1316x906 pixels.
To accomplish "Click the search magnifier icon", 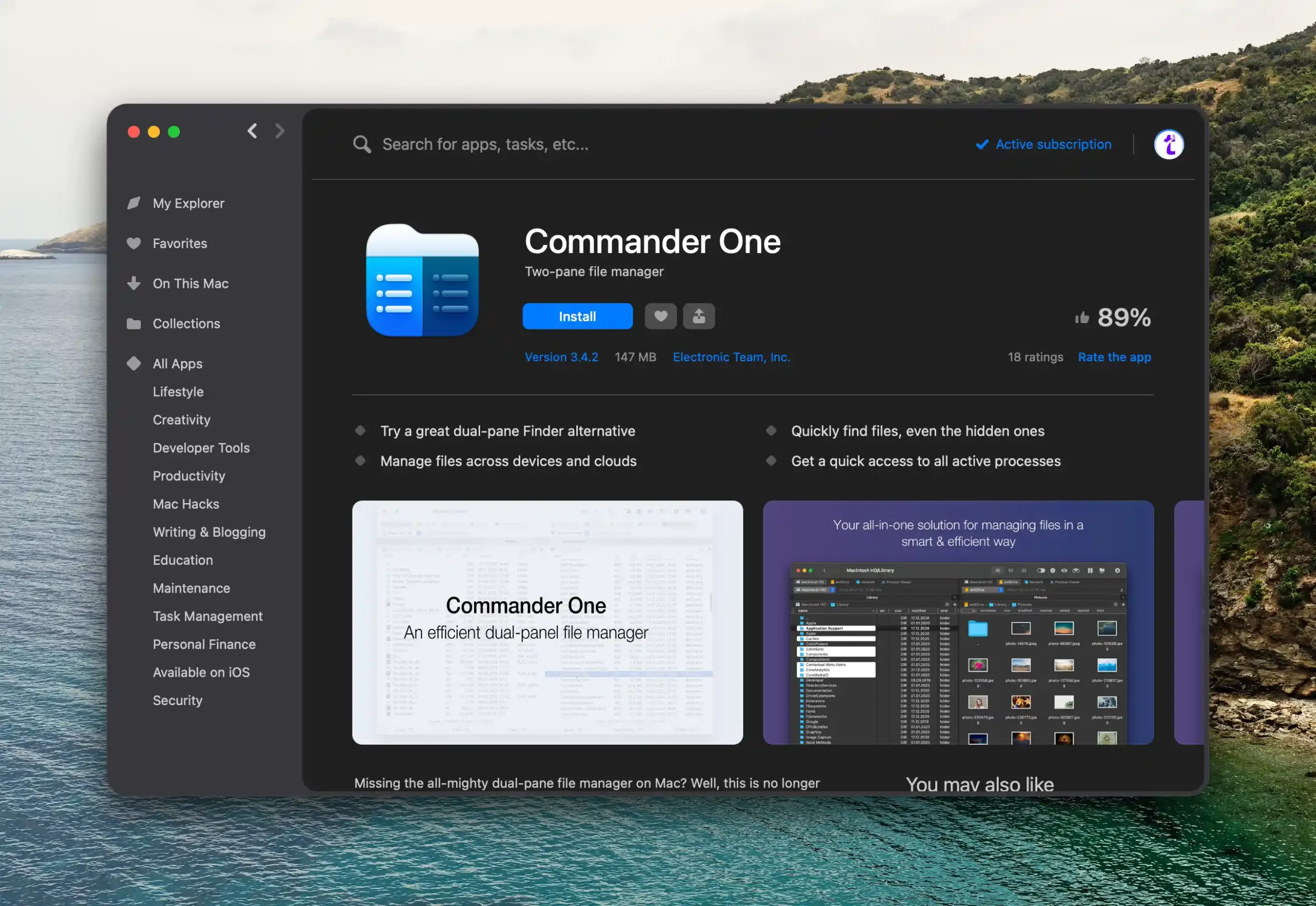I will (x=362, y=144).
